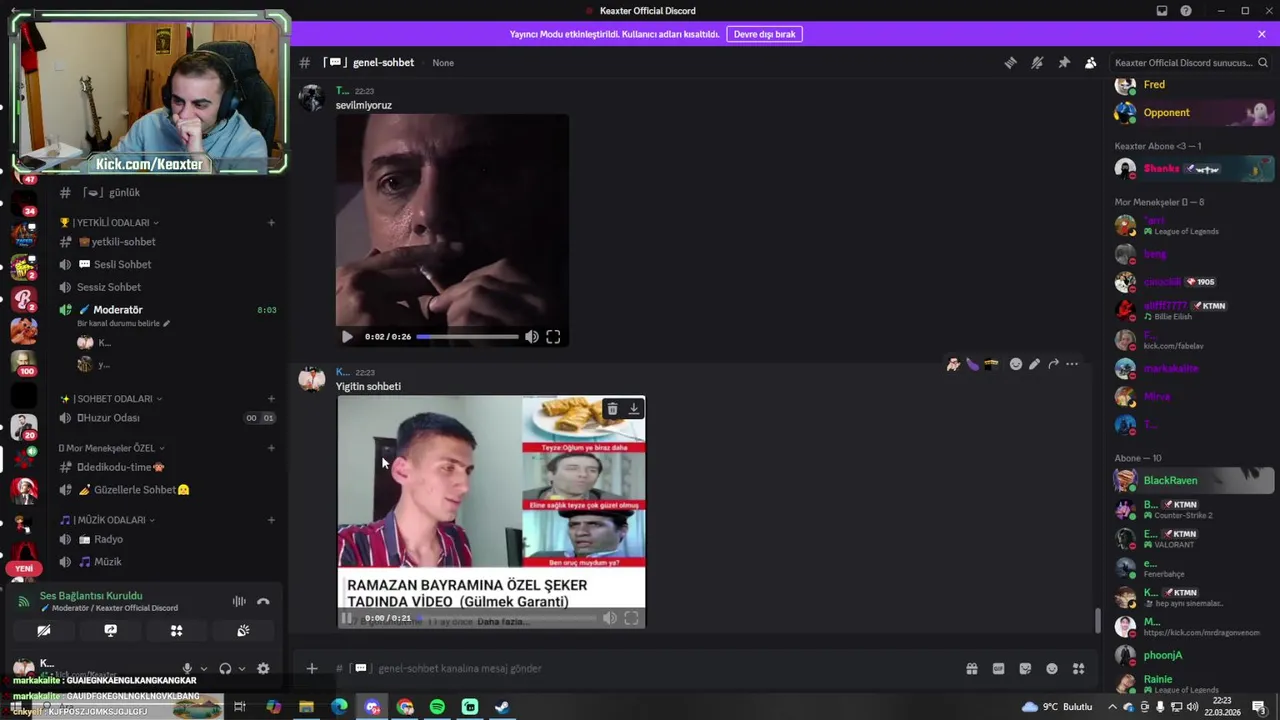Edit the Yigitin sohbeti message
The image size is (1280, 720).
click(x=1034, y=364)
